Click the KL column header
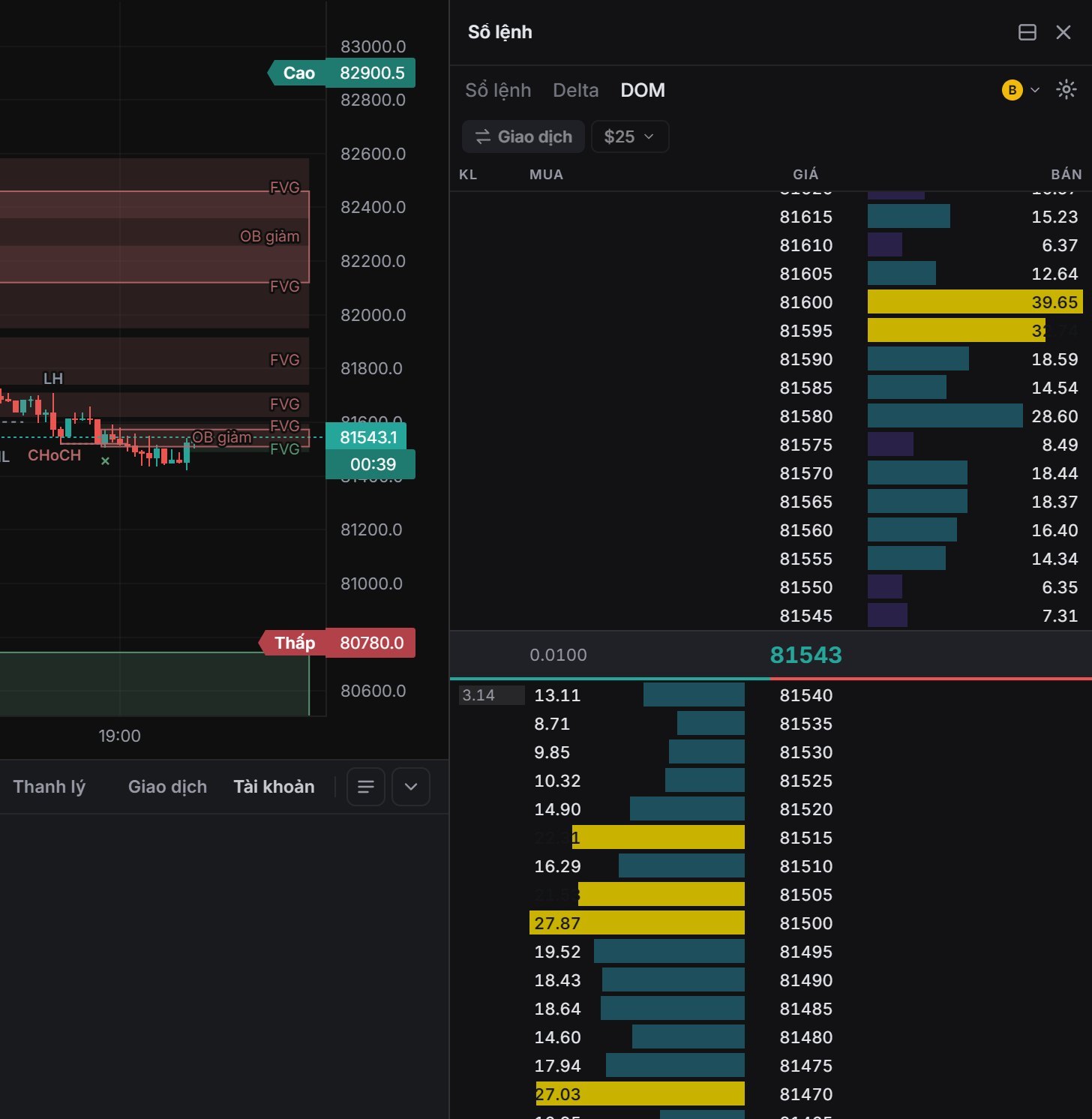Viewport: 1092px width, 1119px height. (468, 175)
